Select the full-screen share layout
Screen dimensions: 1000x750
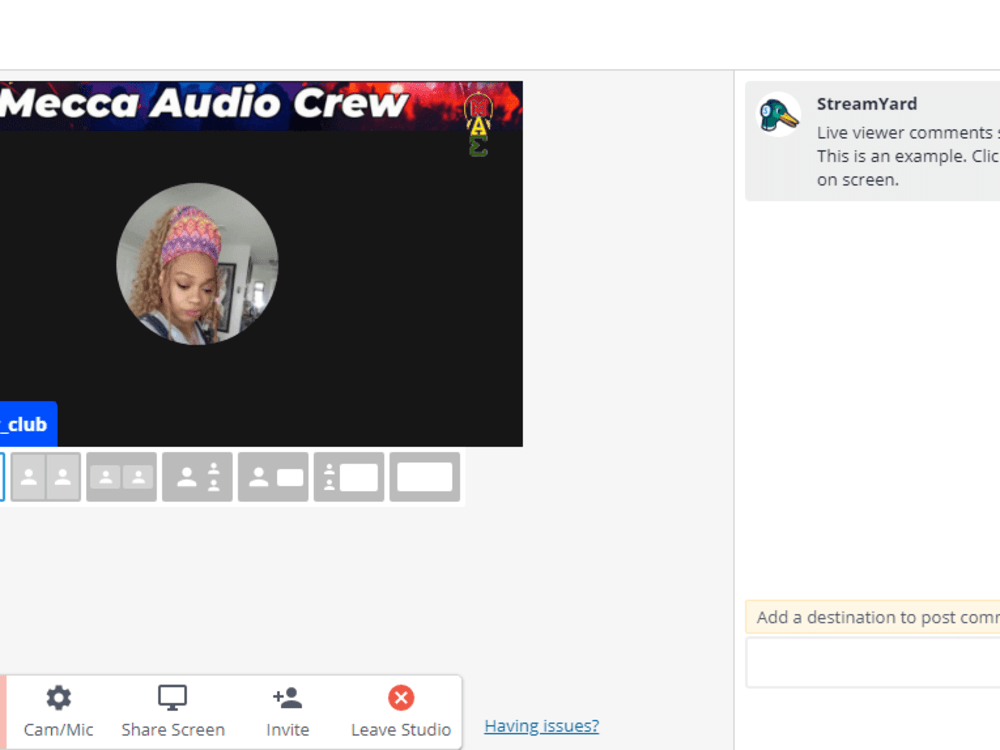tap(425, 477)
